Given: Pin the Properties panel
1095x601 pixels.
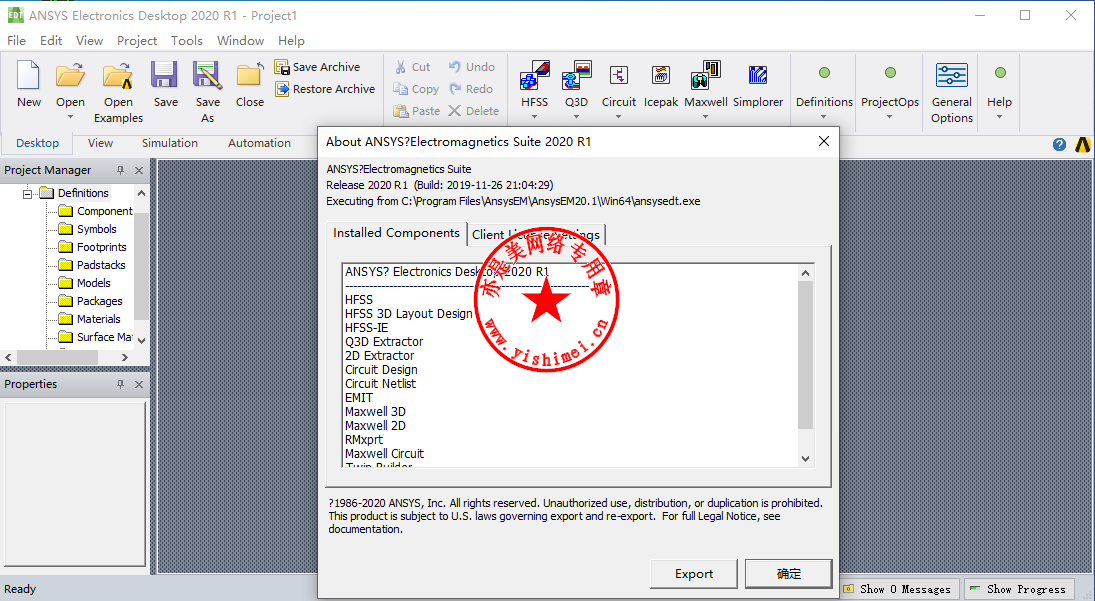Looking at the screenshot, I should click(x=120, y=385).
